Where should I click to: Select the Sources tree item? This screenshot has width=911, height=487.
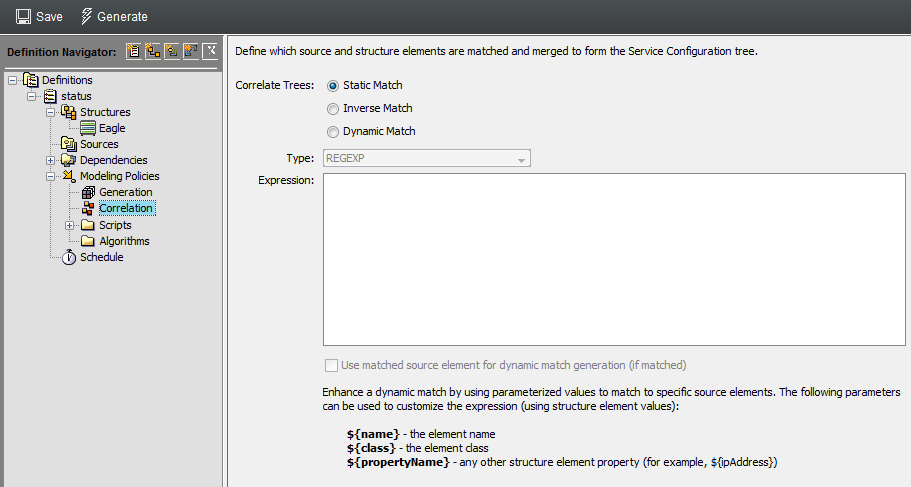[99, 144]
